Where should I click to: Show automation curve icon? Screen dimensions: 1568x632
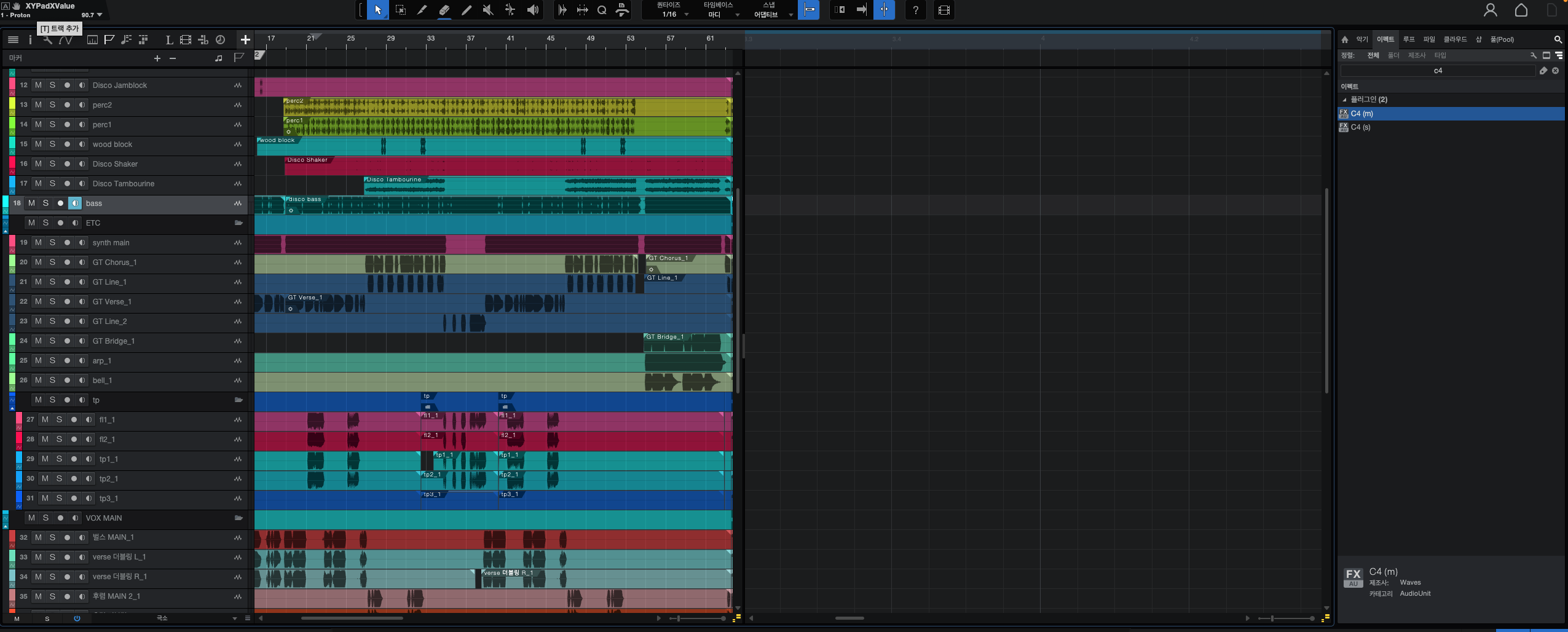(66, 40)
